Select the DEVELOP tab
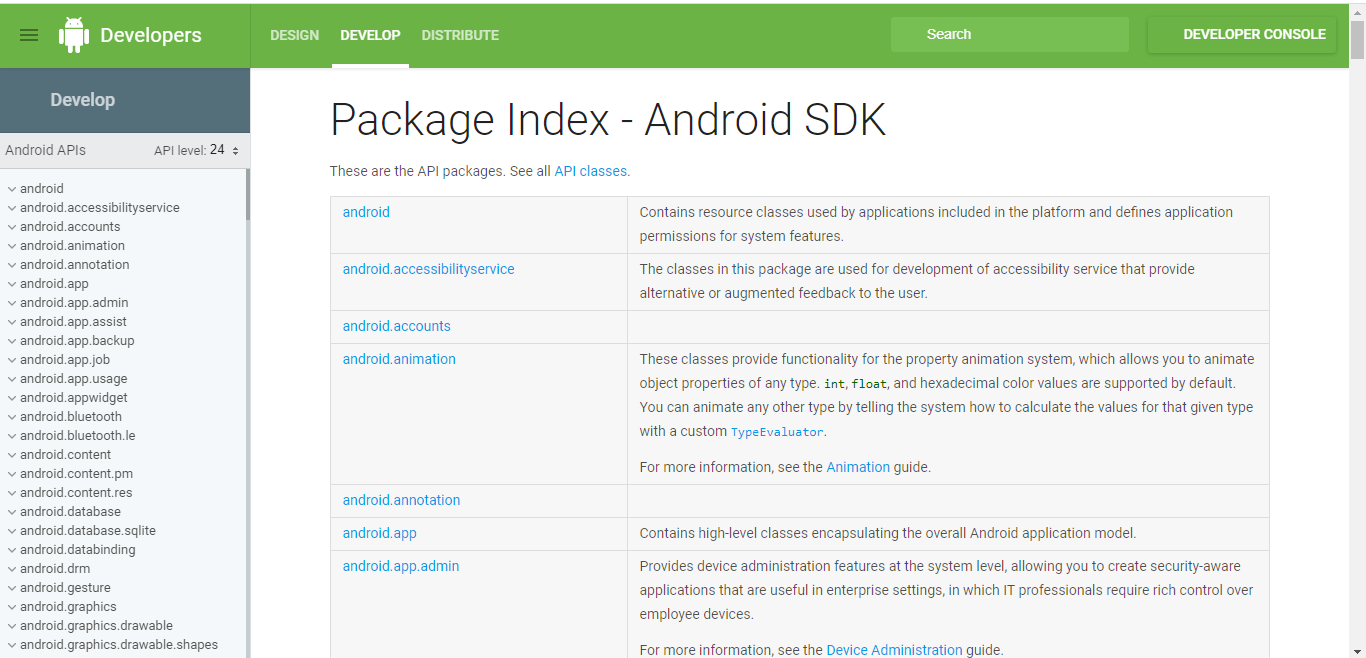This screenshot has height=658, width=1366. (370, 34)
